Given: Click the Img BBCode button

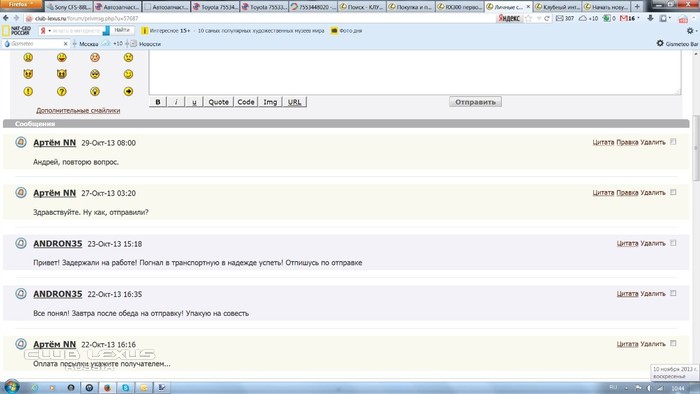Looking at the screenshot, I should 270,102.
